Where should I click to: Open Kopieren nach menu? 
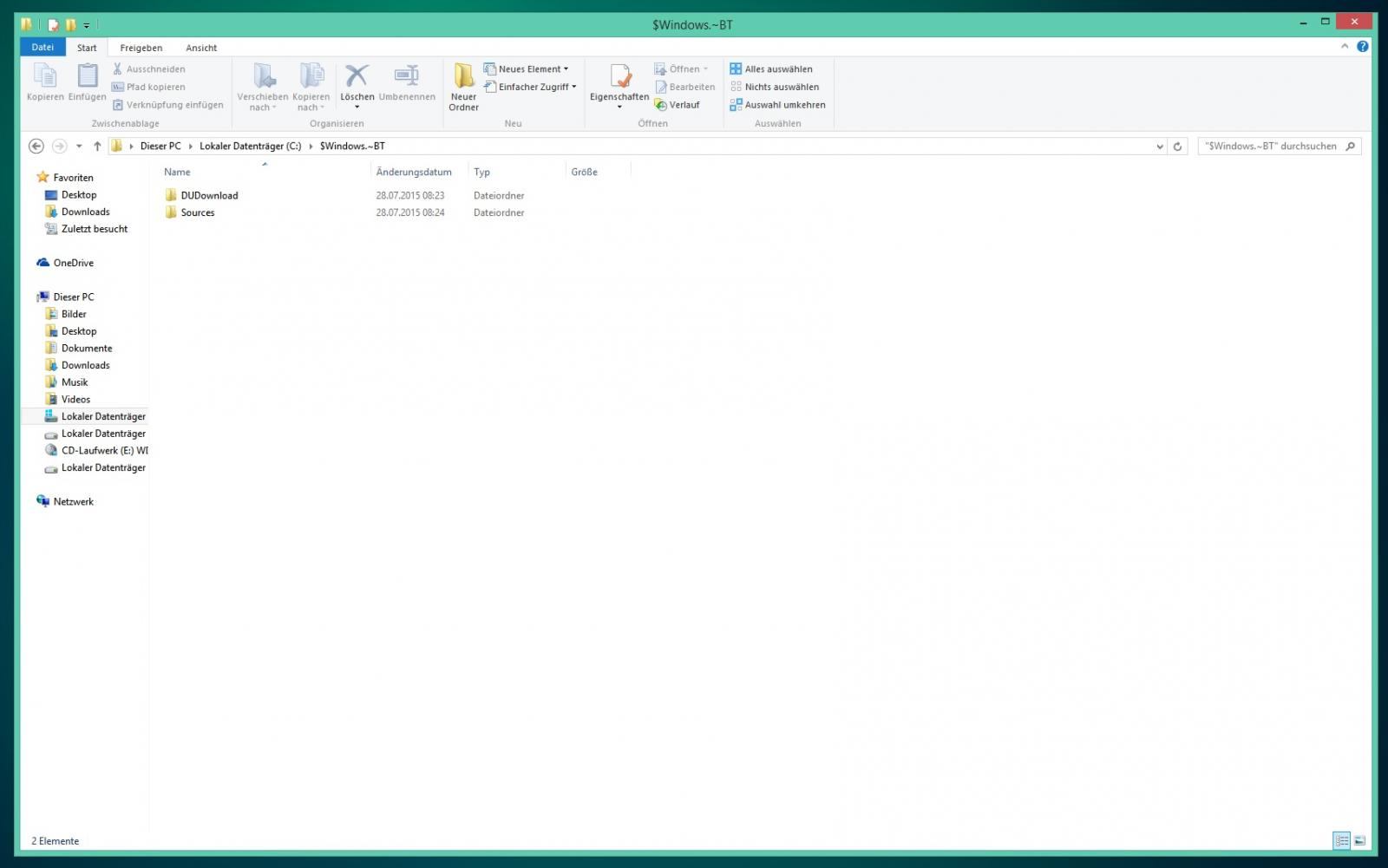click(311, 87)
